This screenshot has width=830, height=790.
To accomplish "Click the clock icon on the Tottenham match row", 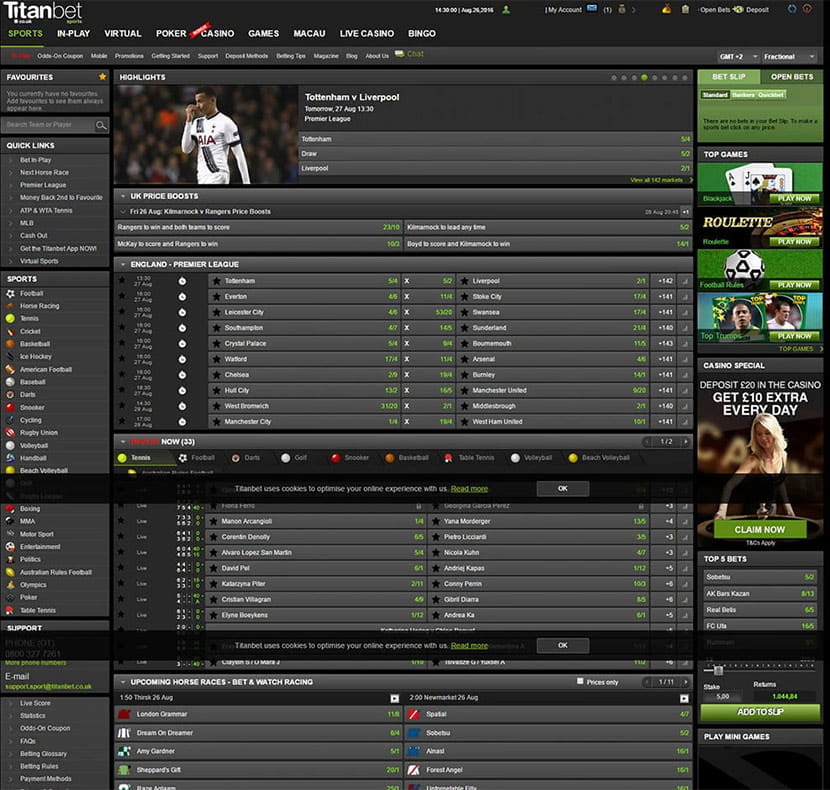I will click(182, 281).
